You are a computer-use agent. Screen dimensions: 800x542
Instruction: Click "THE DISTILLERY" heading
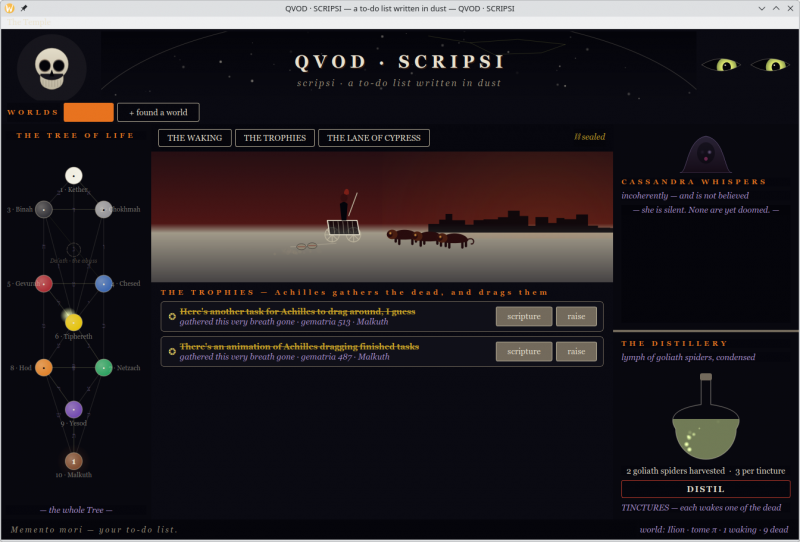pyautogui.click(x=674, y=343)
